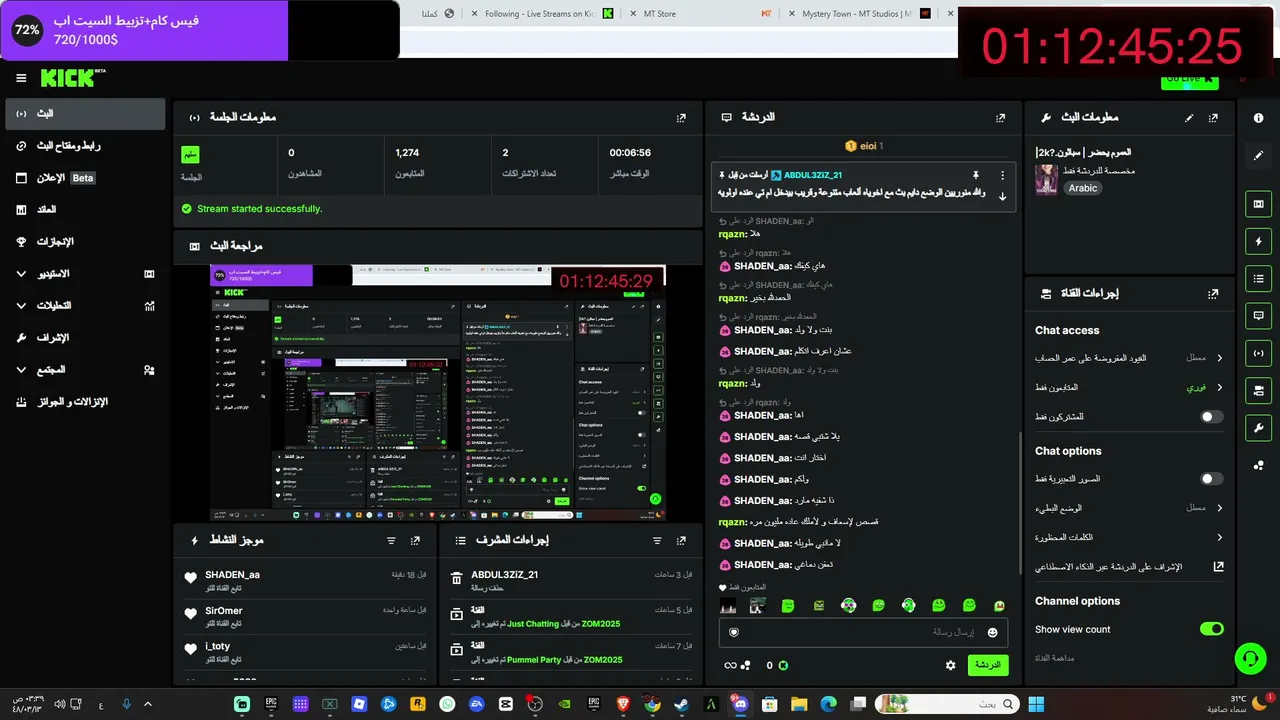
Task: Toggle للمشتركون فقط subscribers-only chat
Action: coord(1211,417)
